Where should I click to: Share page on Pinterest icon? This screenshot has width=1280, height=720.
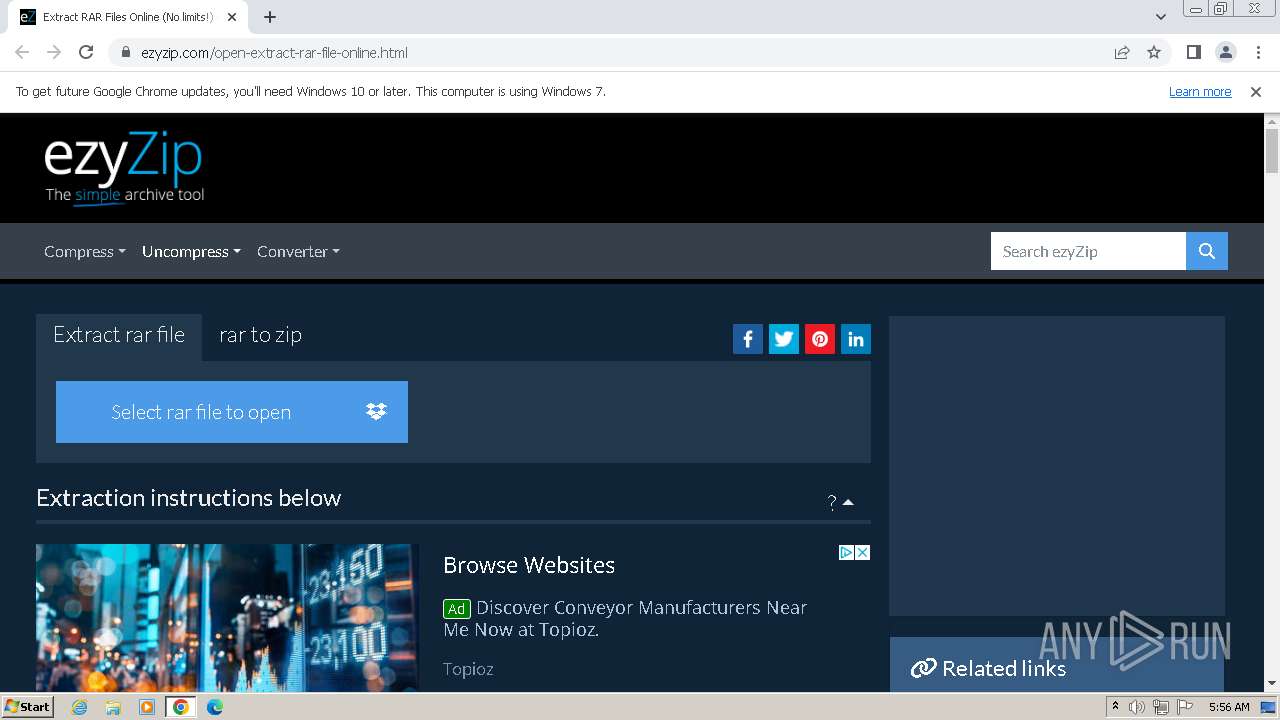(x=820, y=339)
